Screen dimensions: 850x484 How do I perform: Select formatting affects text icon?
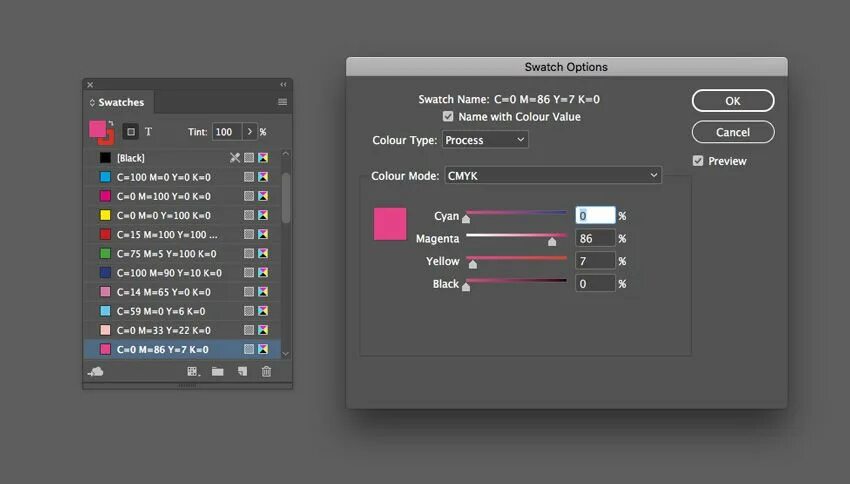tap(148, 131)
